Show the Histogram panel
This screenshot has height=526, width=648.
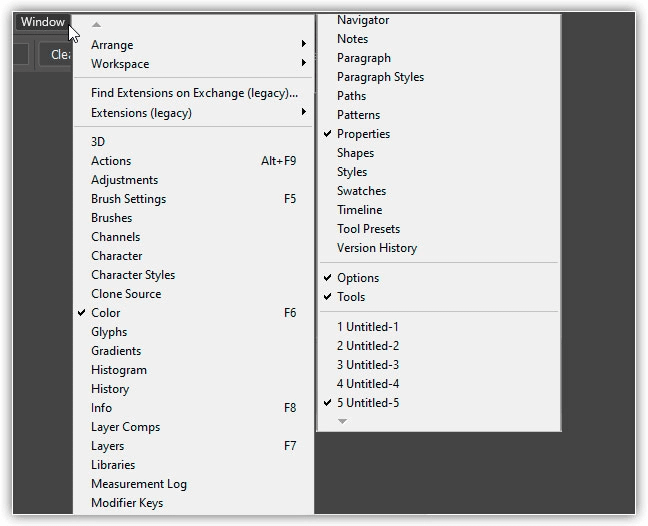pos(193,370)
